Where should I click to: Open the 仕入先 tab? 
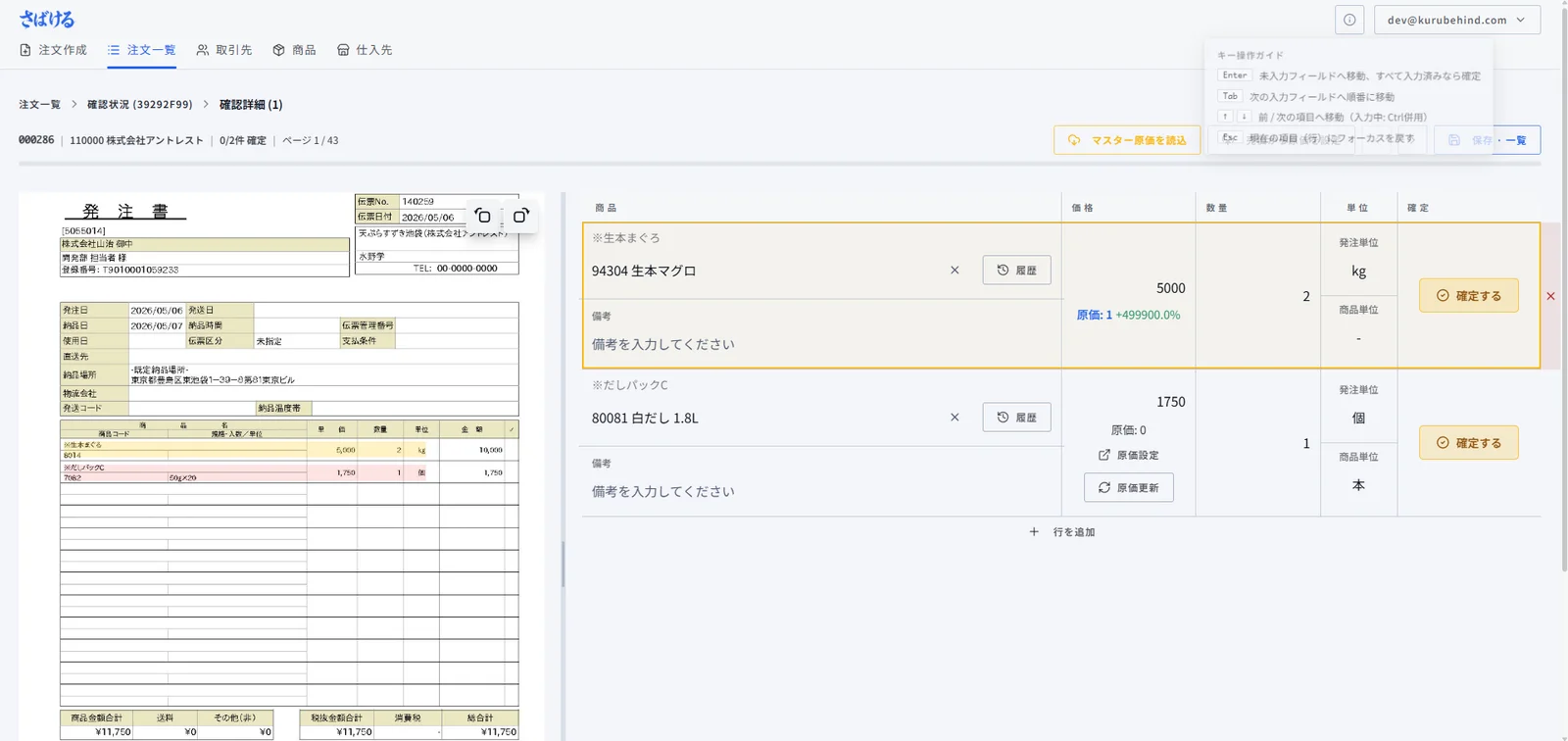(365, 50)
